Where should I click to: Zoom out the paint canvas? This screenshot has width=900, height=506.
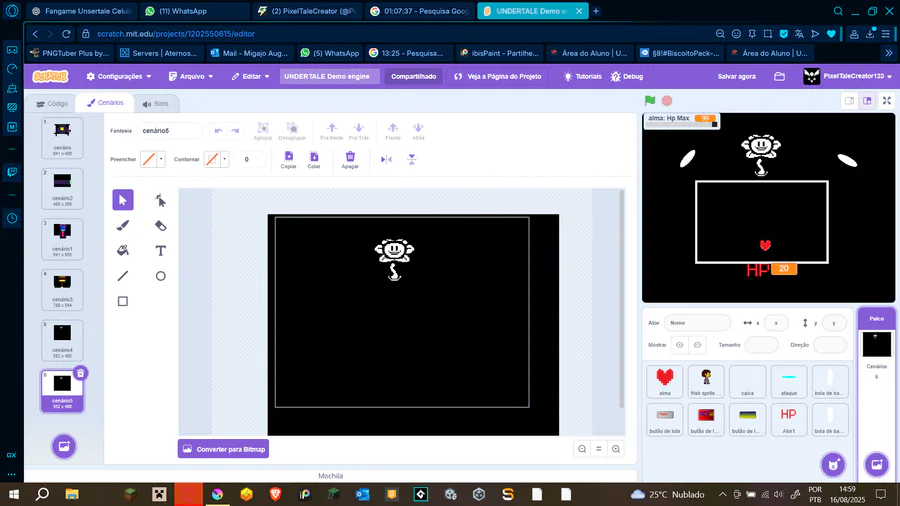tap(582, 449)
